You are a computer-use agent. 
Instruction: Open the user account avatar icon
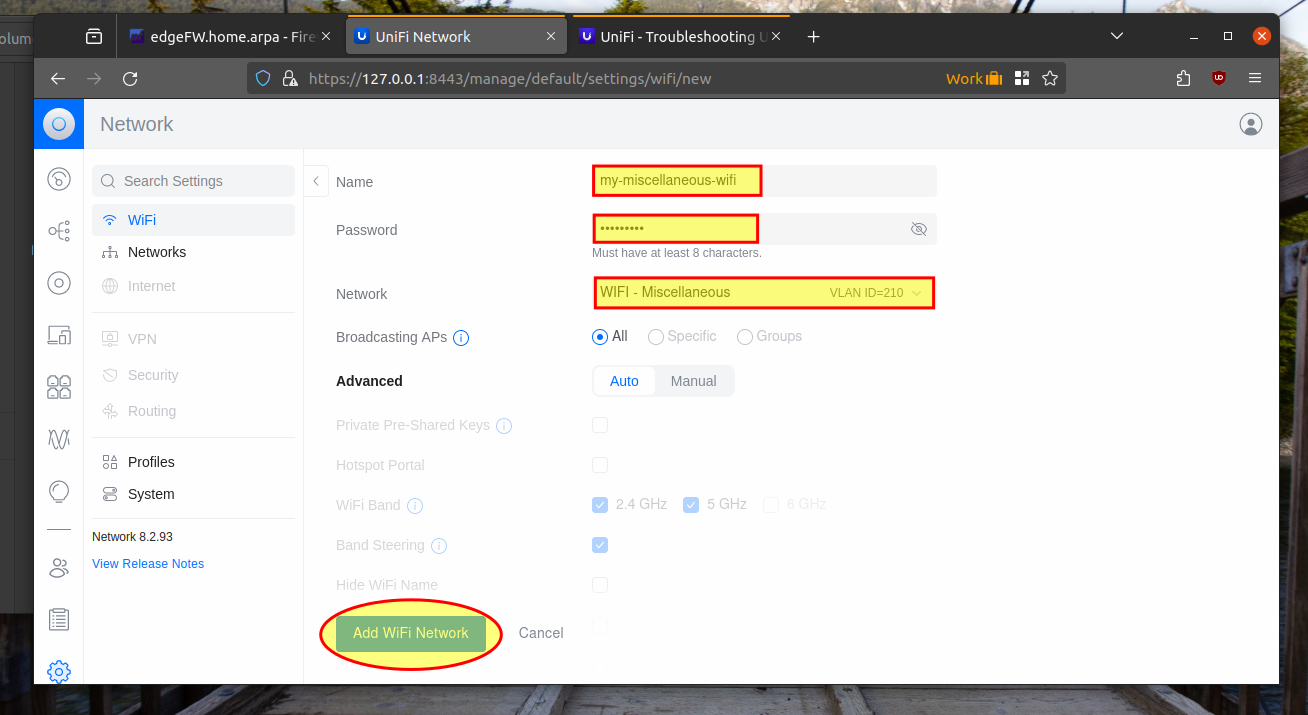tap(1250, 124)
